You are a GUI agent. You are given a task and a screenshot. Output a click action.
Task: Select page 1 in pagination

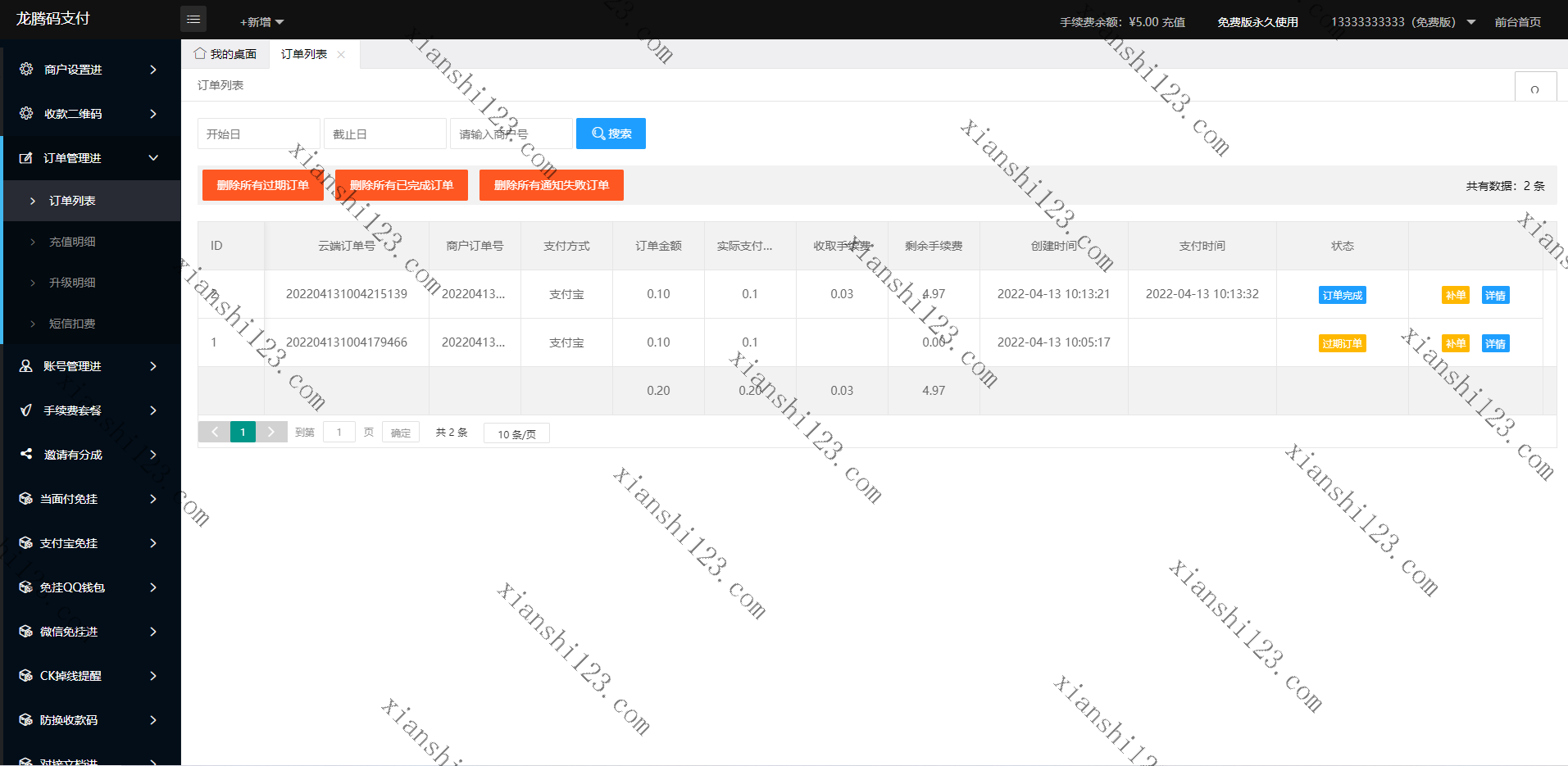243,432
